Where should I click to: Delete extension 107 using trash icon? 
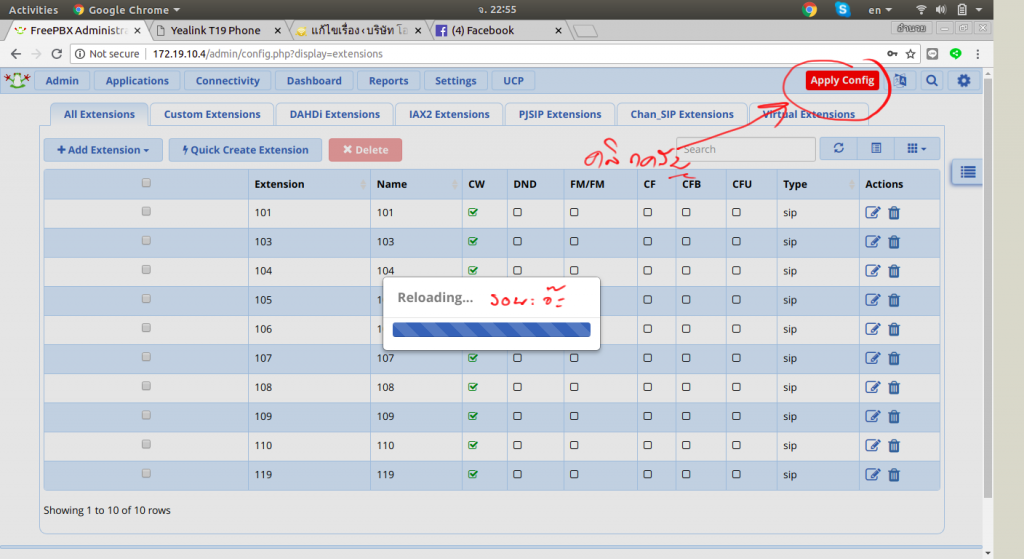click(894, 358)
